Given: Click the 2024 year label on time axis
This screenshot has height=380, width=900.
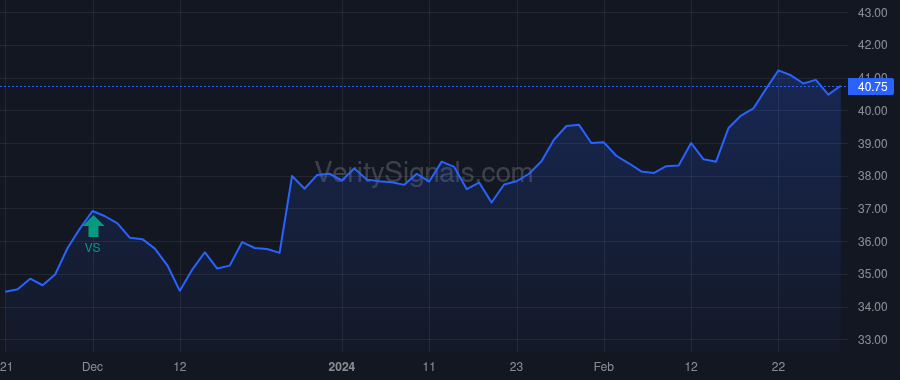Looking at the screenshot, I should coord(342,367).
